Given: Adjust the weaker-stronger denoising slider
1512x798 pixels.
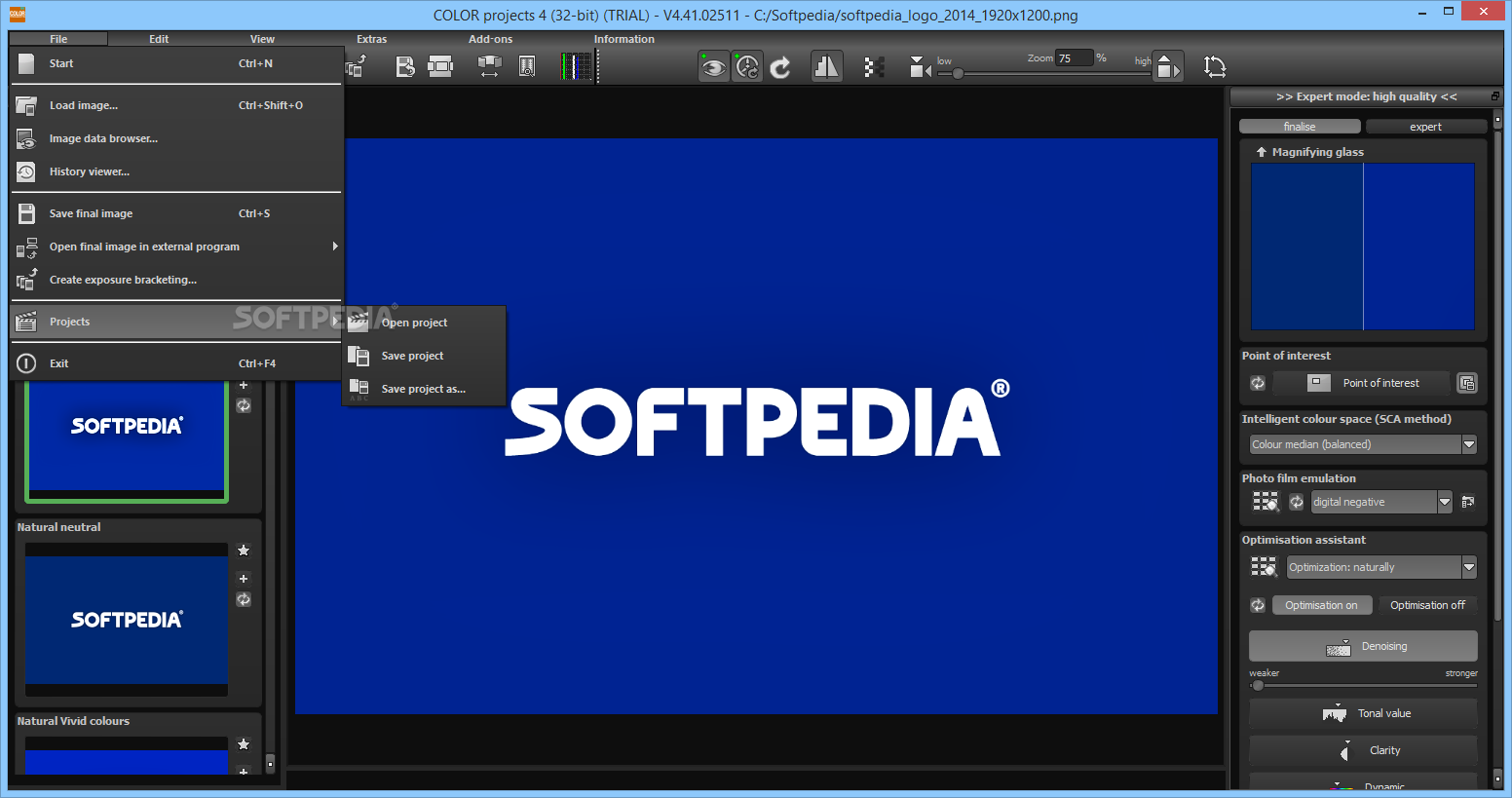Looking at the screenshot, I should [x=1258, y=685].
